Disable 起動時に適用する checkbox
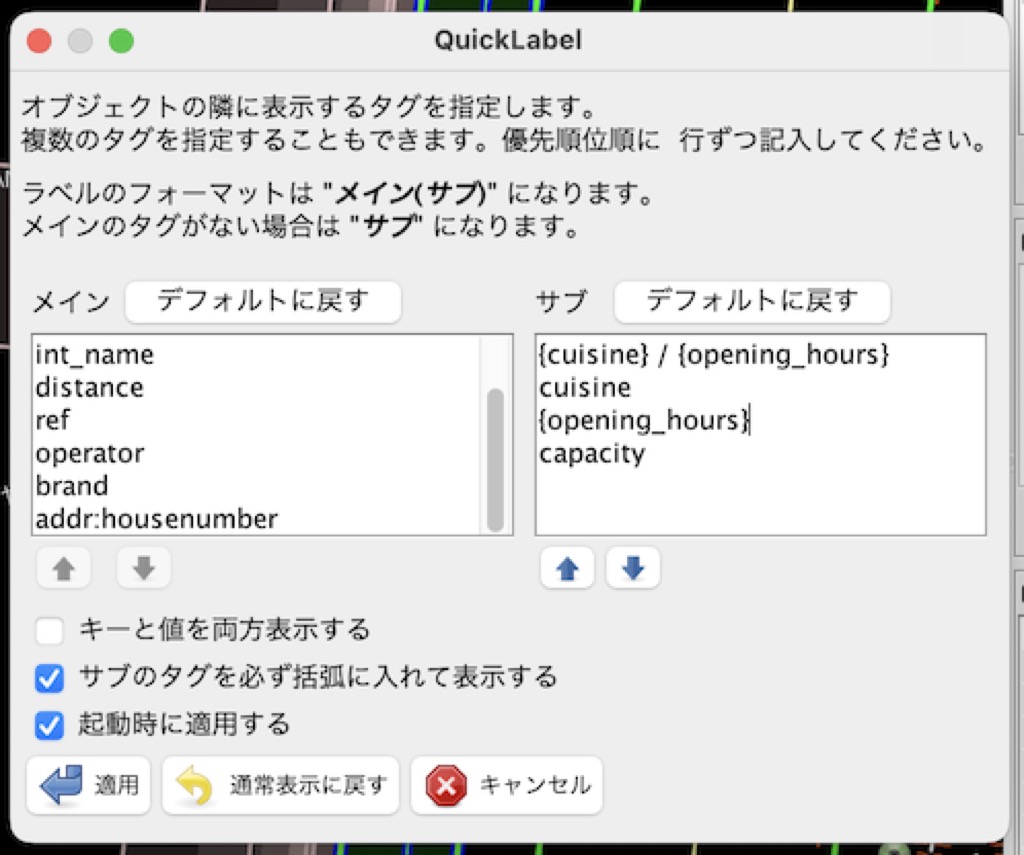 (49, 724)
